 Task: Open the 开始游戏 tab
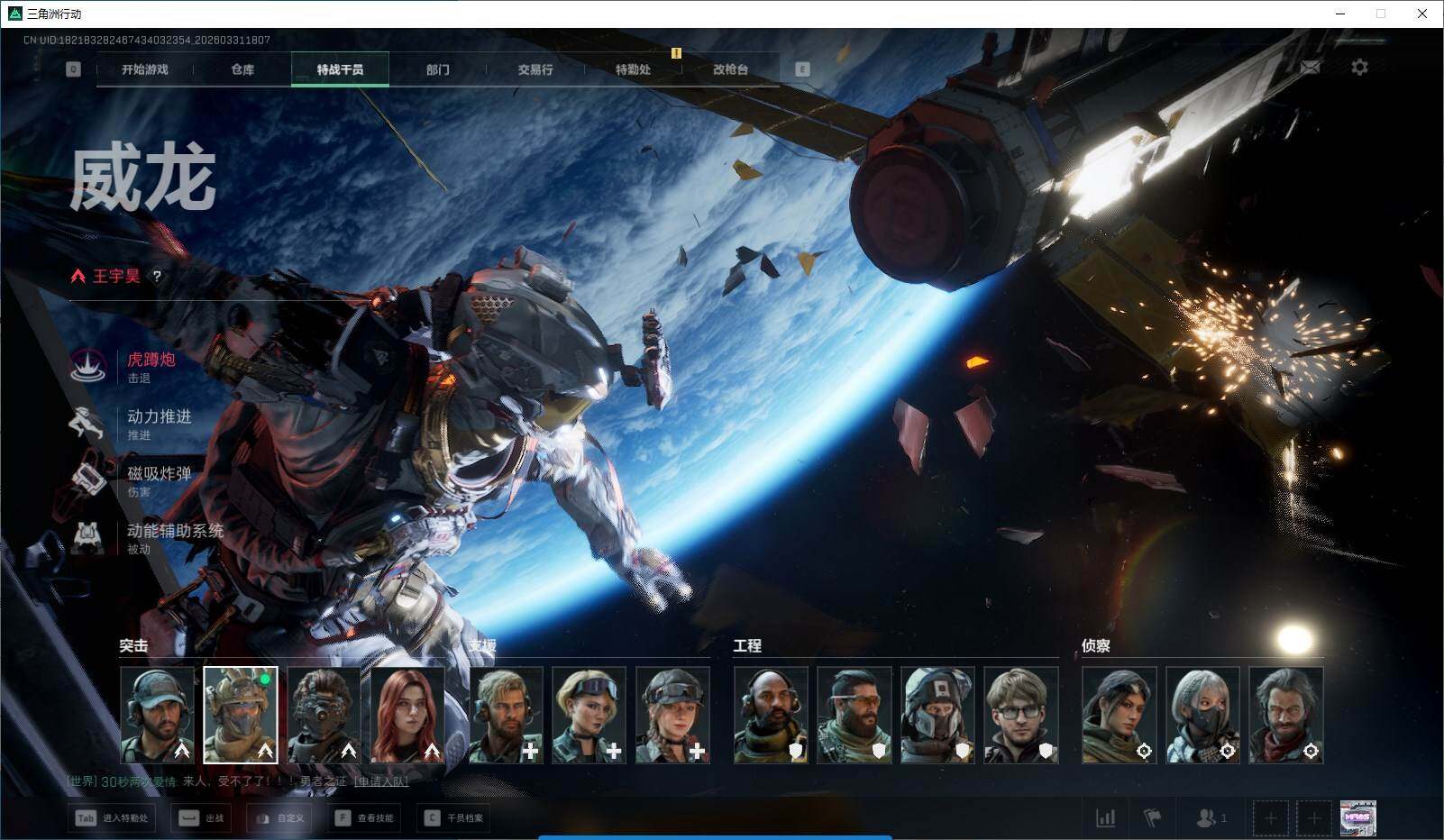[x=145, y=69]
